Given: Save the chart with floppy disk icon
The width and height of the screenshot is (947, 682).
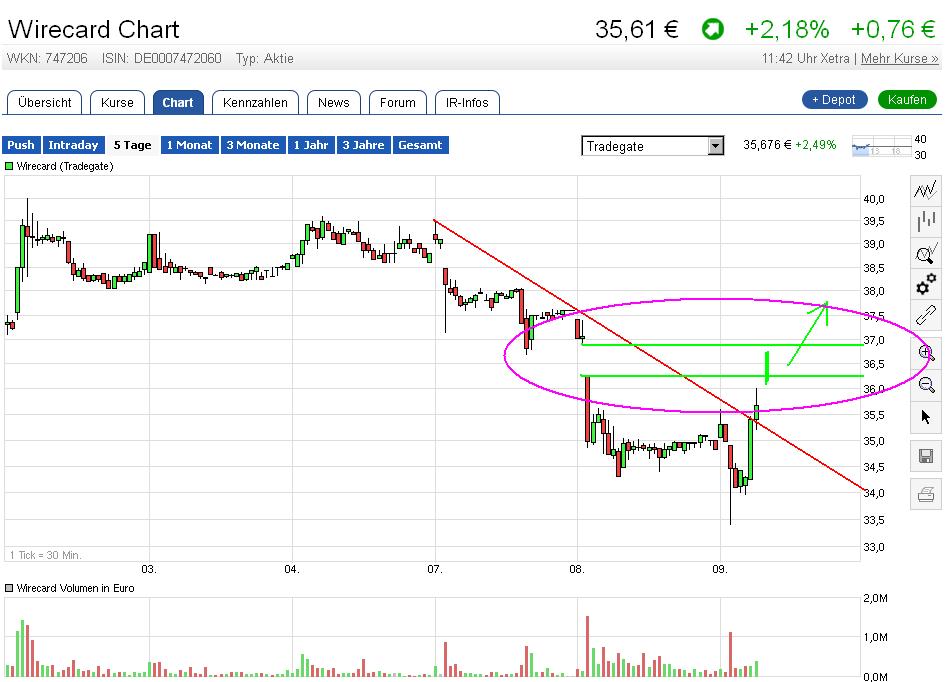Looking at the screenshot, I should click(x=925, y=456).
